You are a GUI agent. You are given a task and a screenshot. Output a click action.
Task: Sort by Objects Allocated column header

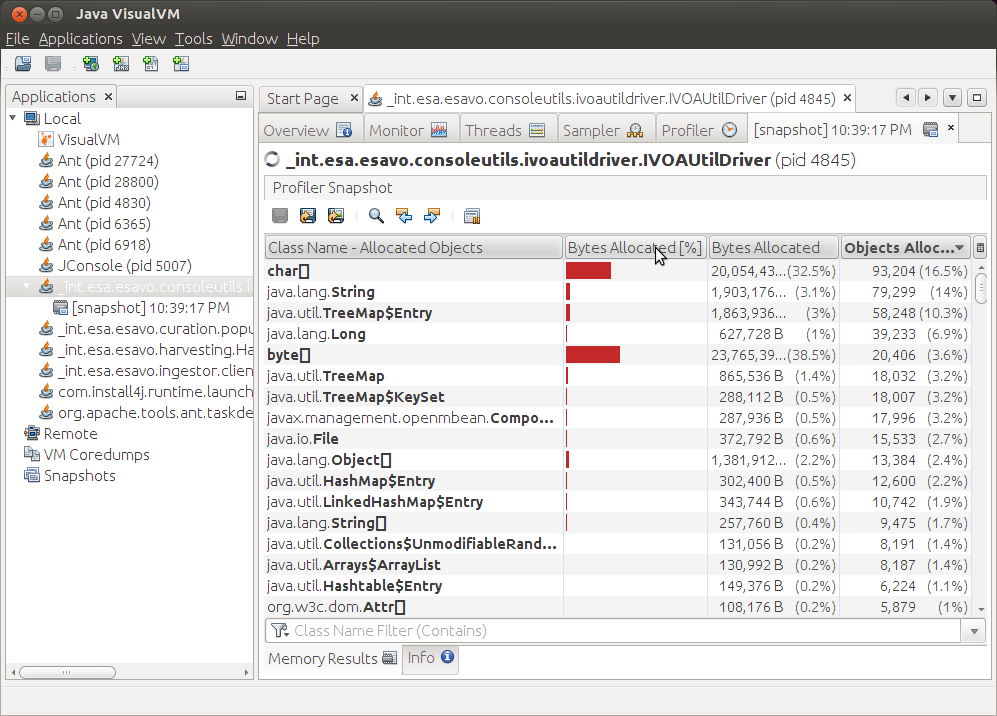(x=905, y=247)
